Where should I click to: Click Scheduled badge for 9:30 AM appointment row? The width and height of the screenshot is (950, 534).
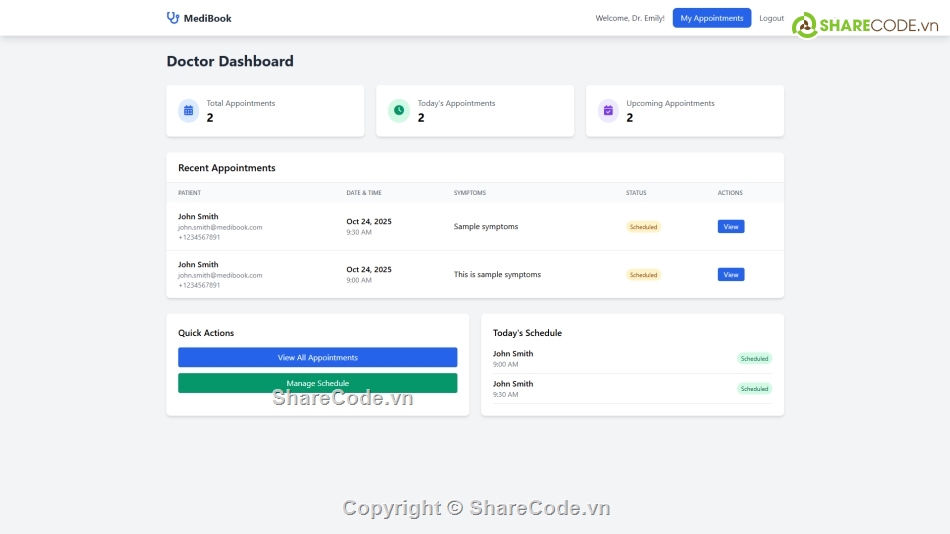643,227
